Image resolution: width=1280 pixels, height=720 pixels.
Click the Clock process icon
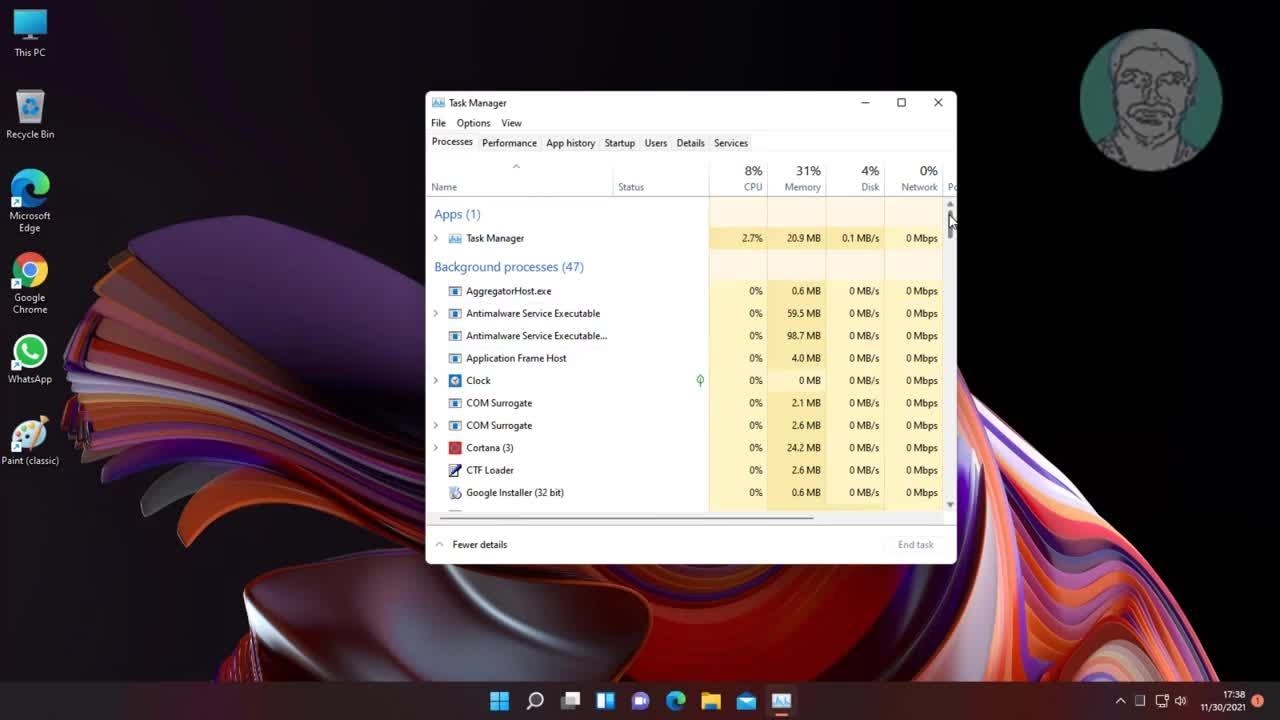(455, 381)
